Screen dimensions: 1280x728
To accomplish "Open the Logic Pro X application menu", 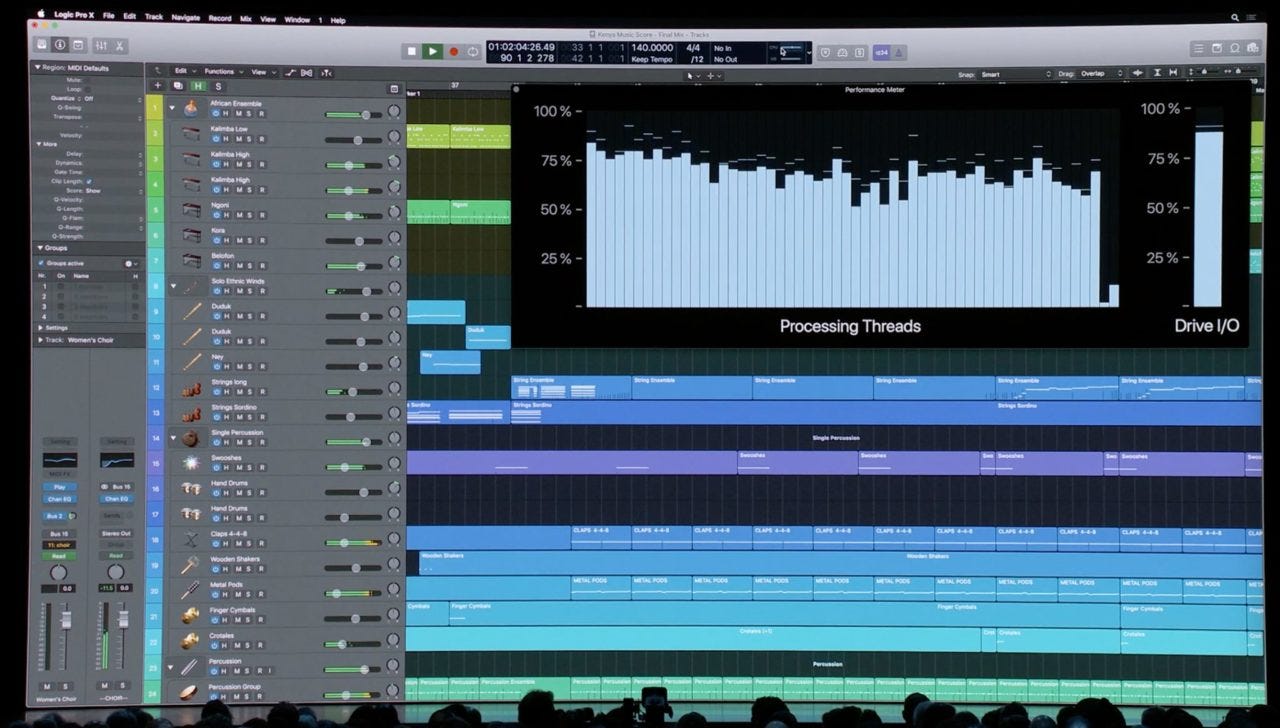I will click(x=74, y=17).
